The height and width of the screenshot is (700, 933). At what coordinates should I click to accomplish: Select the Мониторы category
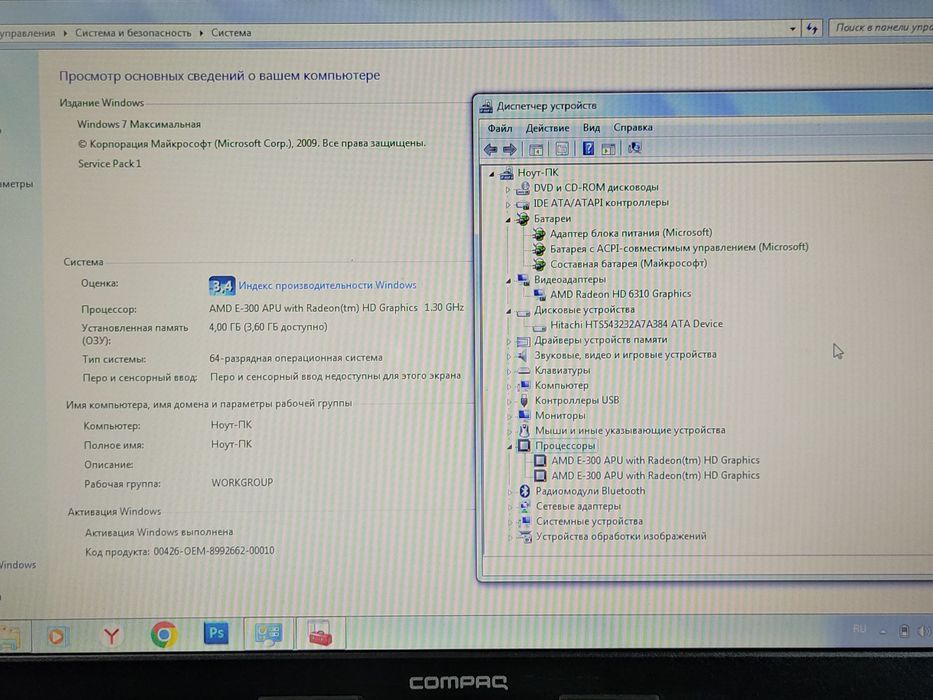tap(560, 415)
